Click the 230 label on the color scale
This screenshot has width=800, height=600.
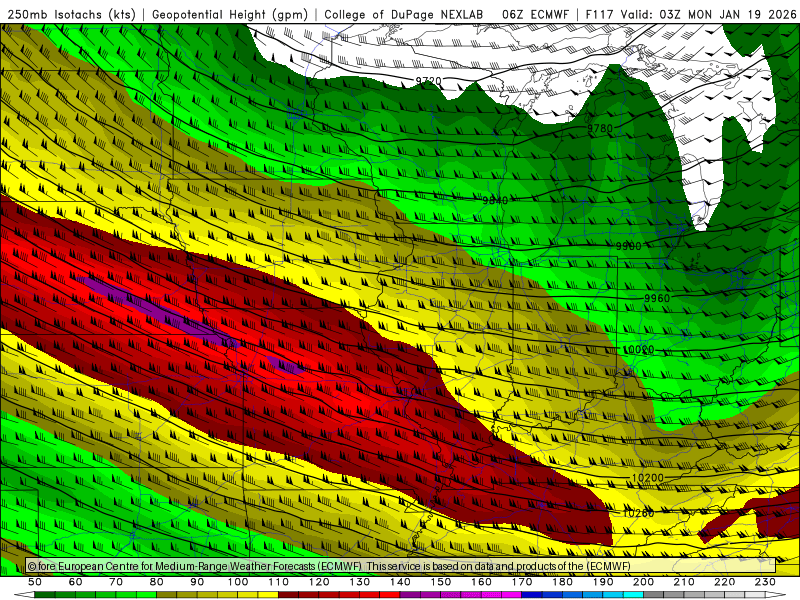point(765,582)
